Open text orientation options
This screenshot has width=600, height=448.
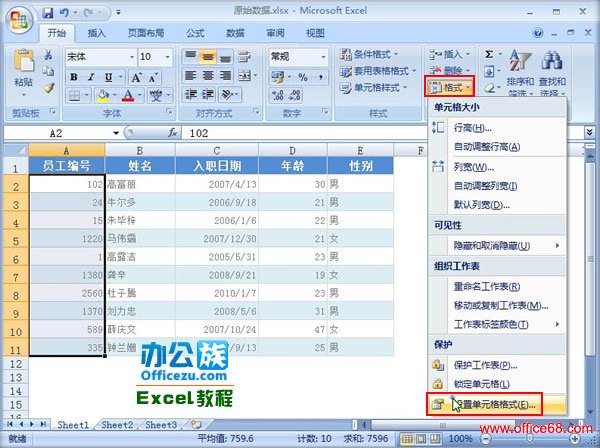tap(230, 94)
